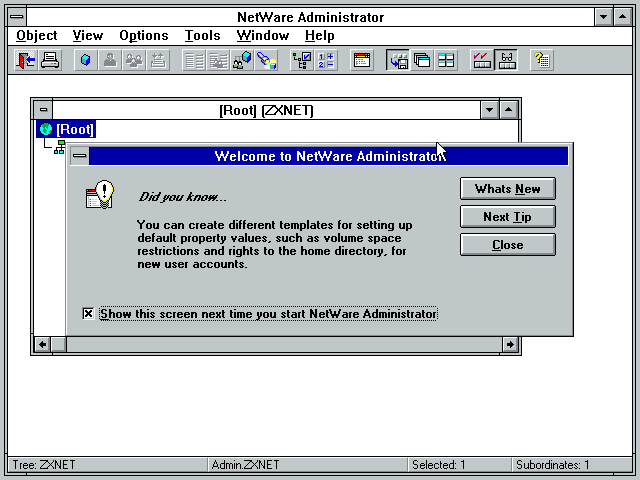Screen dimensions: 640x480
Task: Click the left scroll arrow in [Root] window
Action: [42, 344]
